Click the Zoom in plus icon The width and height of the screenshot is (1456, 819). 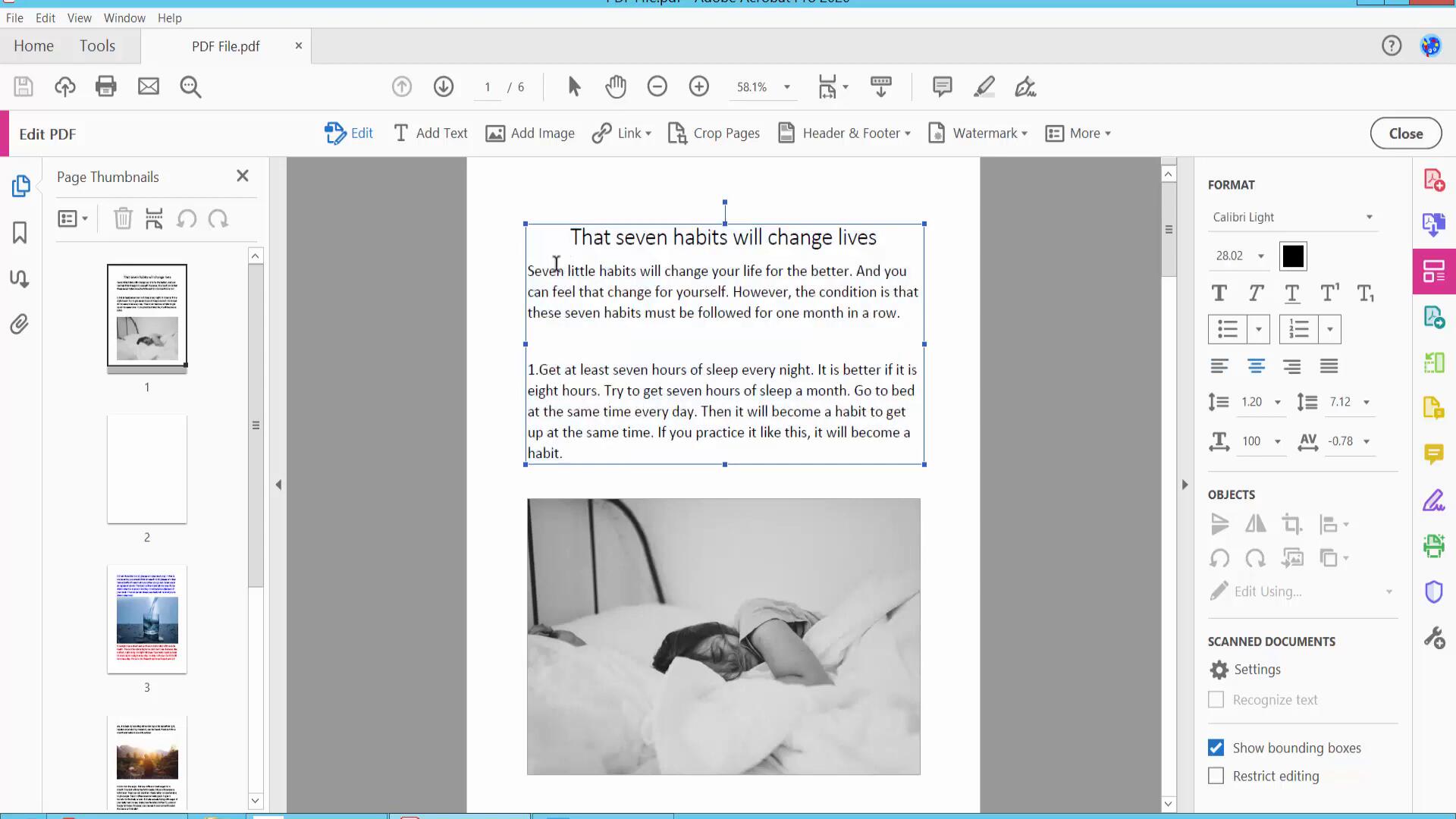tap(698, 86)
